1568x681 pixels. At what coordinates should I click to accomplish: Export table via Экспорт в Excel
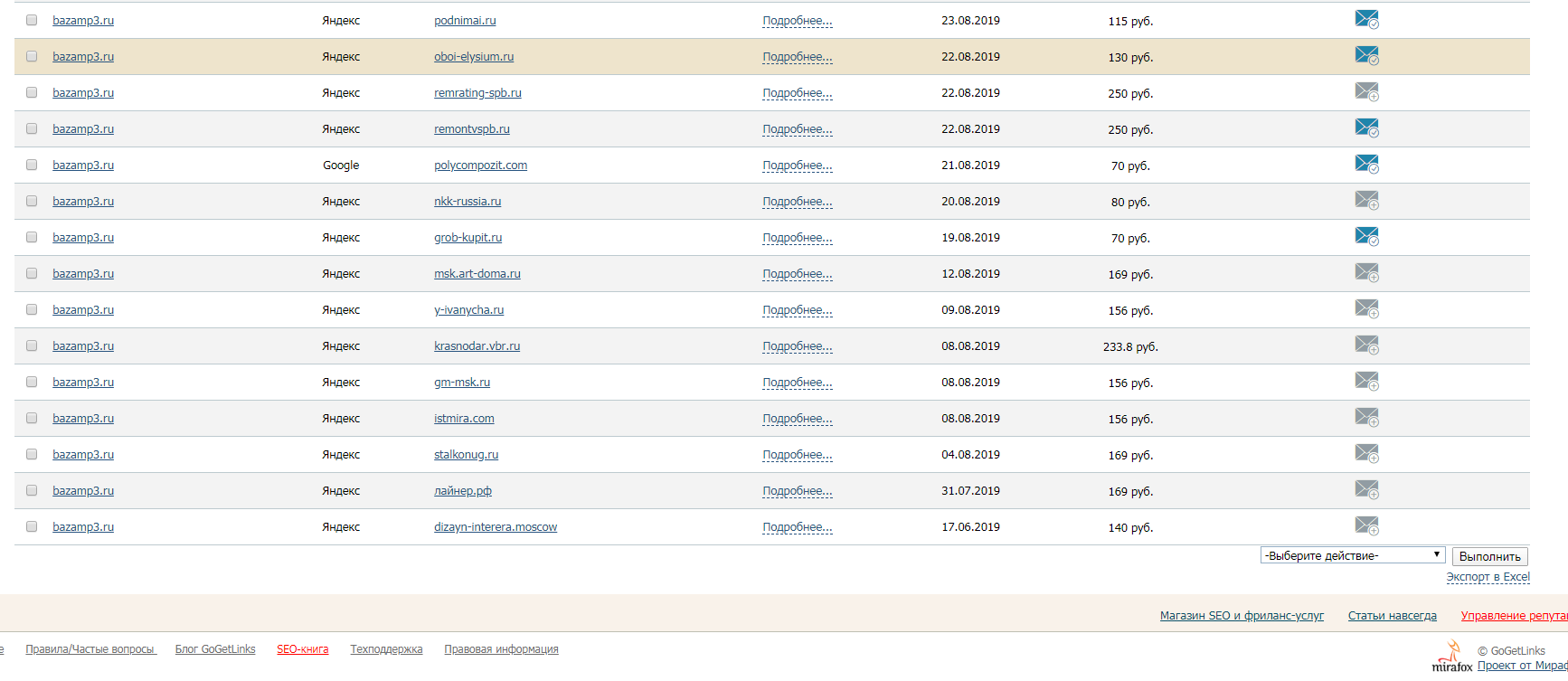[1488, 577]
